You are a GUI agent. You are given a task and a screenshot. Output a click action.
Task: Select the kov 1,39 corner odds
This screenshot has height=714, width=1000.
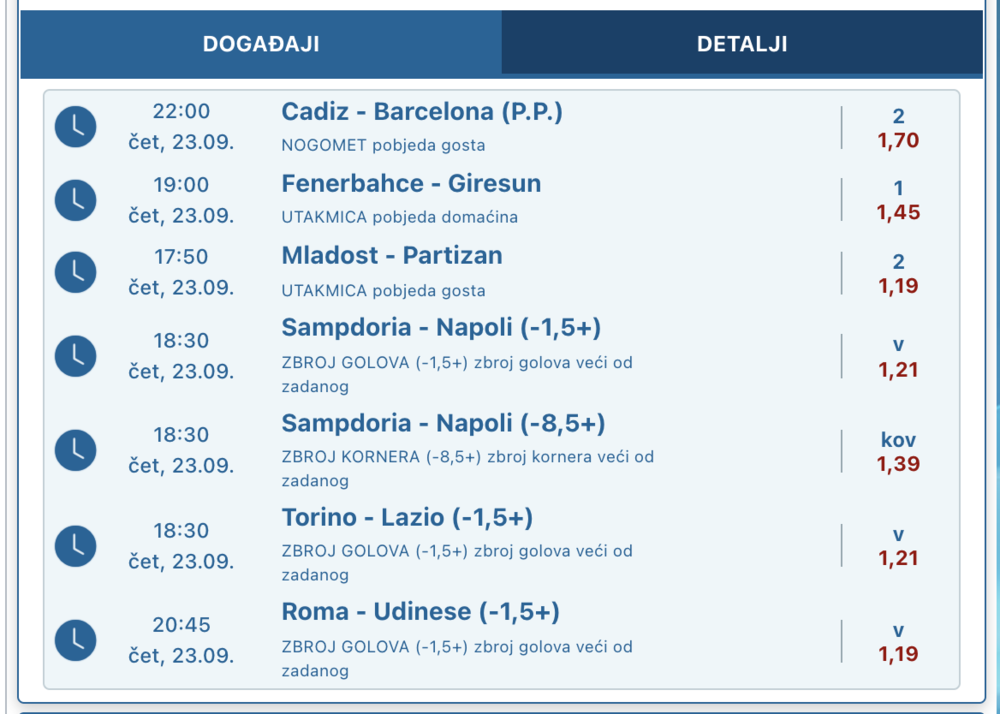coord(898,453)
